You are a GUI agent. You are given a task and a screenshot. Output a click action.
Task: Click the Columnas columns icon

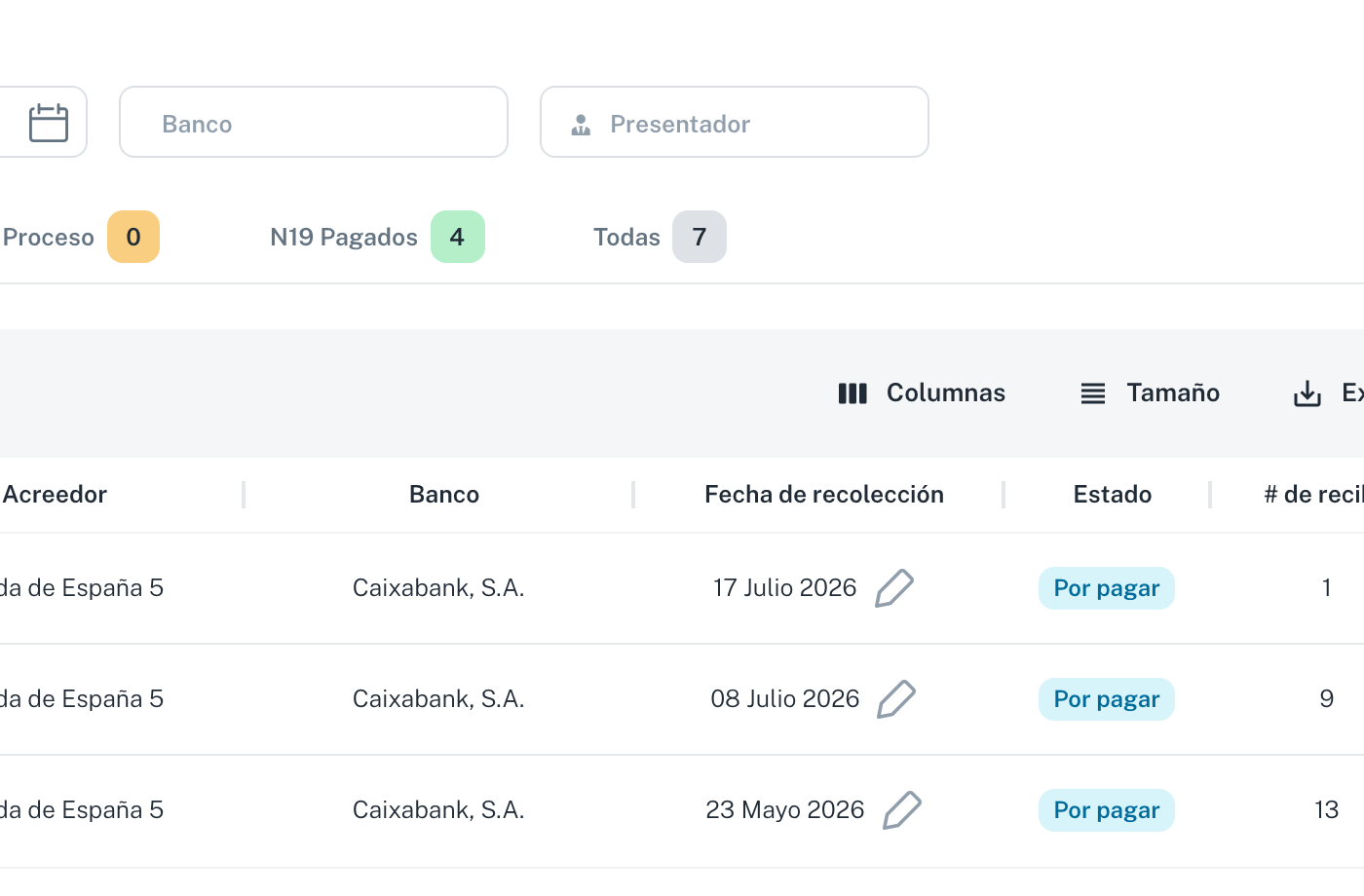pyautogui.click(x=852, y=393)
